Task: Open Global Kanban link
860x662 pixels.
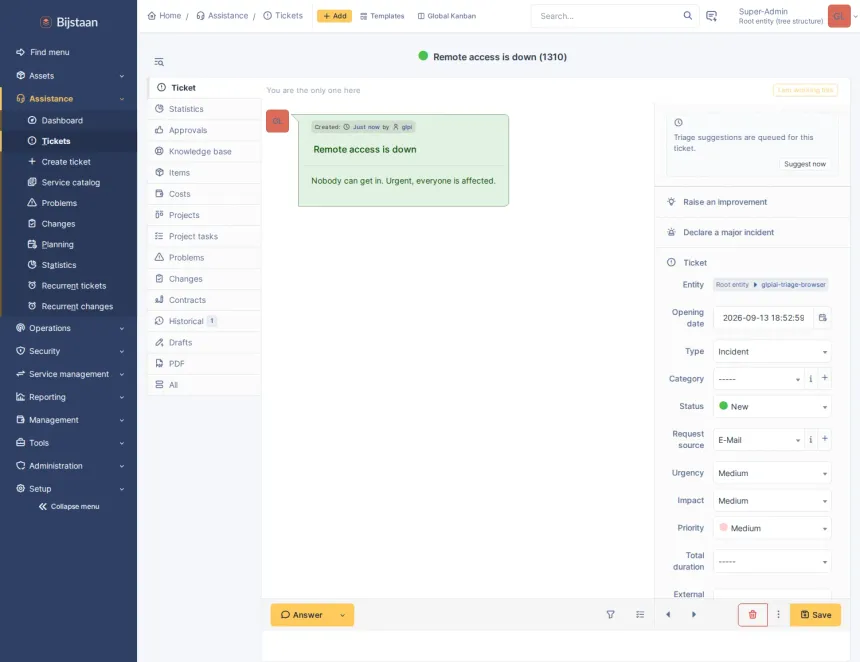Action: point(446,16)
